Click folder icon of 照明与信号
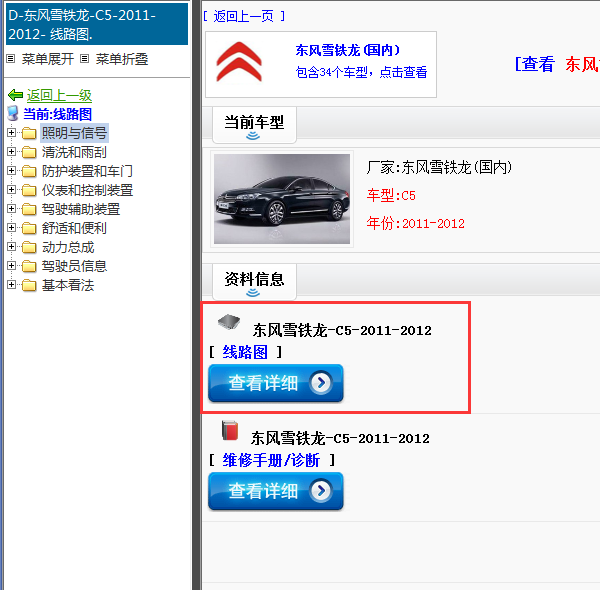The height and width of the screenshot is (590, 600). [x=29, y=133]
